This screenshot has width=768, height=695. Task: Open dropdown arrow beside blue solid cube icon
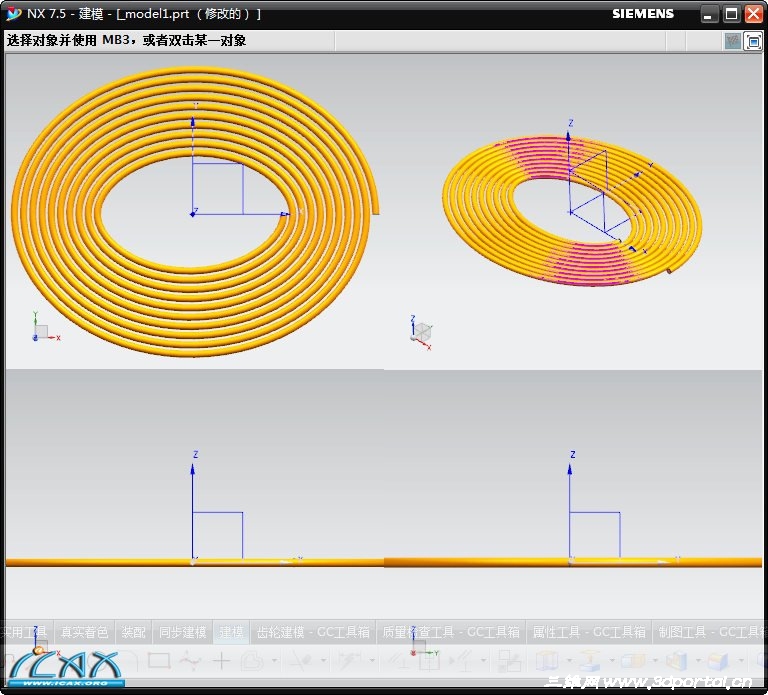[698, 661]
